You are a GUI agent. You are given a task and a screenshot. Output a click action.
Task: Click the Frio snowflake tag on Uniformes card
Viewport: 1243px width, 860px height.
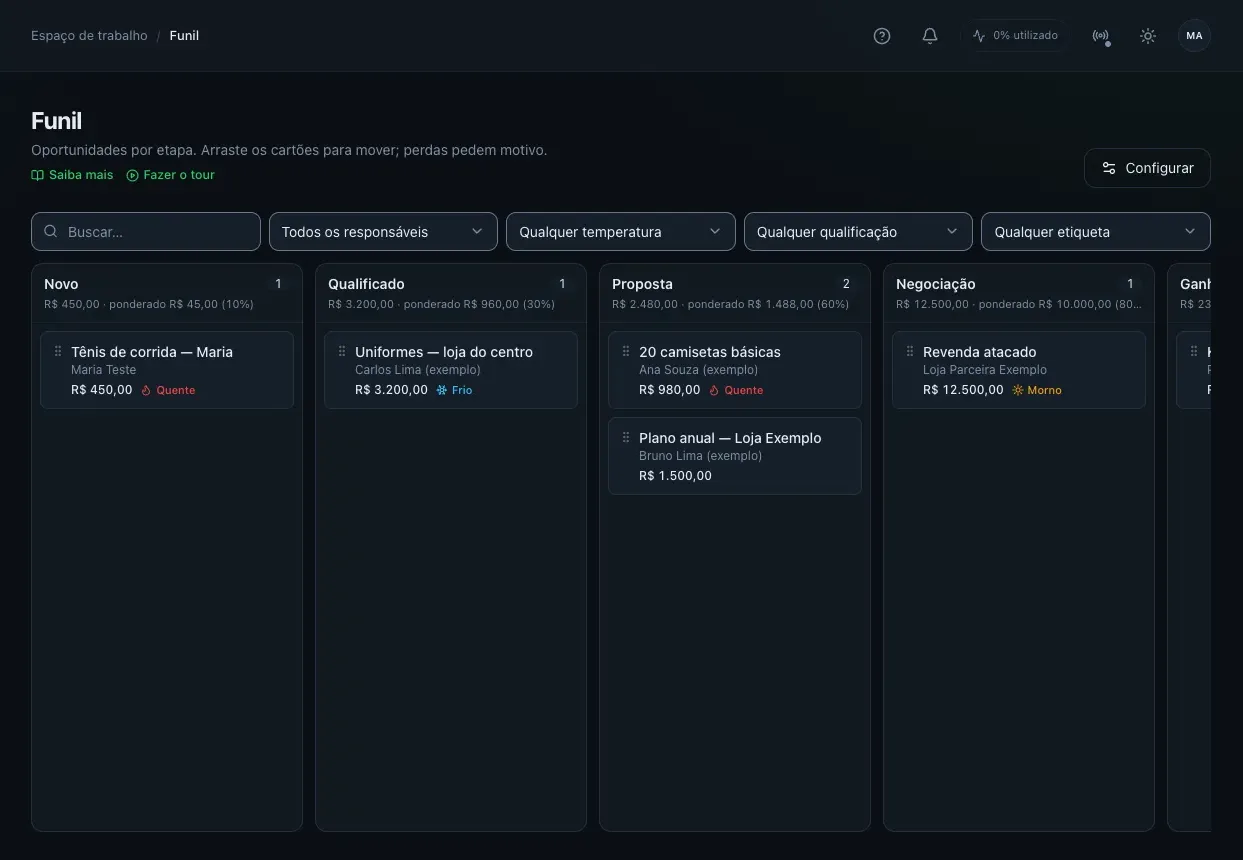tap(454, 390)
